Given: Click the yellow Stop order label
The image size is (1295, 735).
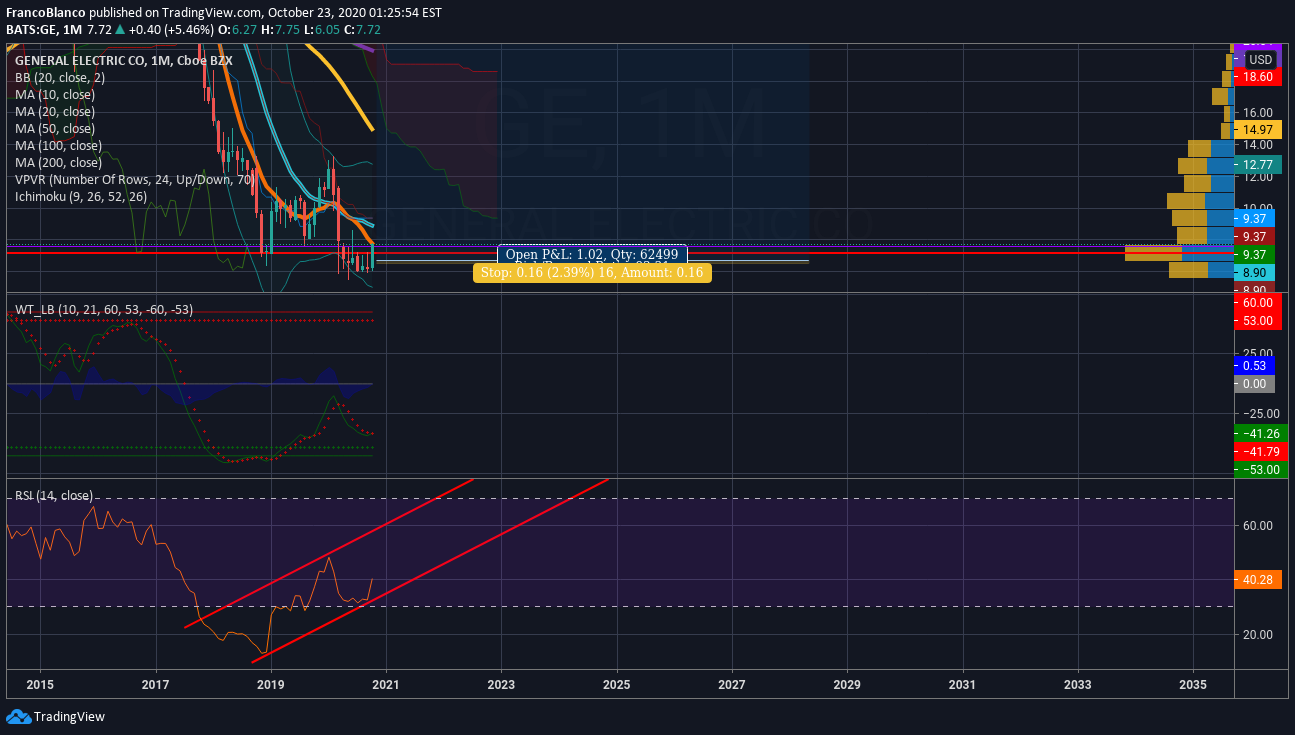Looking at the screenshot, I should point(592,272).
